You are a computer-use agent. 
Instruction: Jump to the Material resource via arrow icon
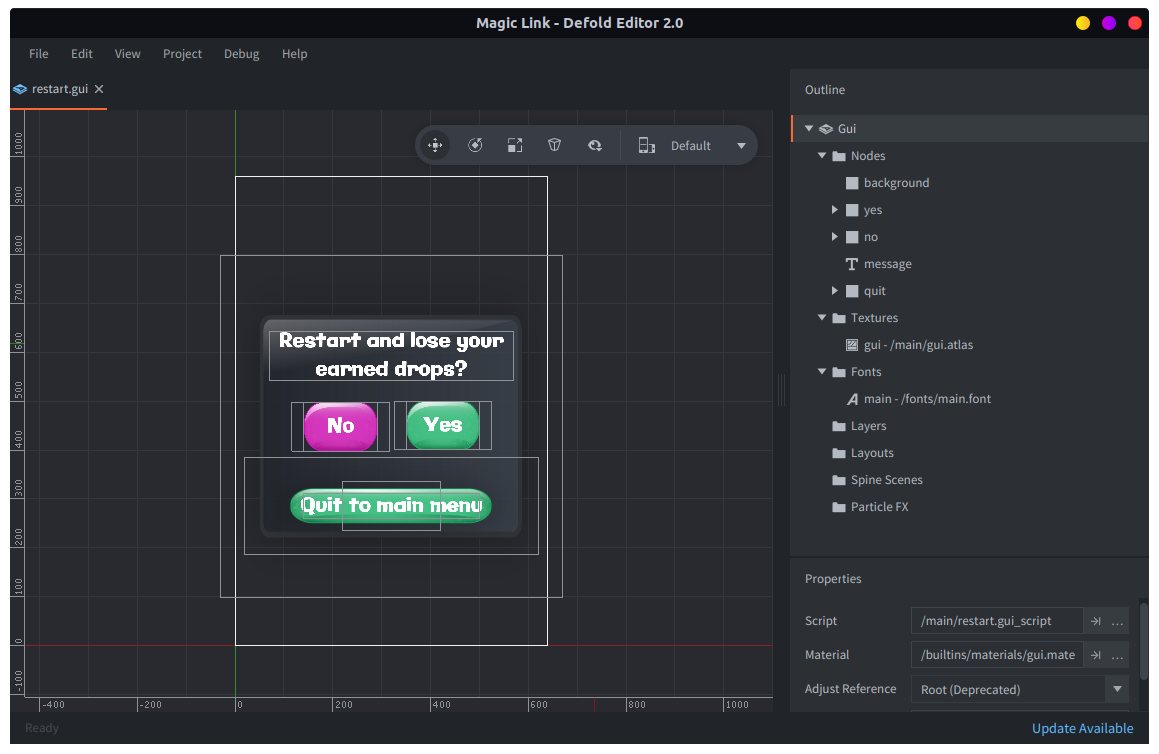click(x=1096, y=655)
